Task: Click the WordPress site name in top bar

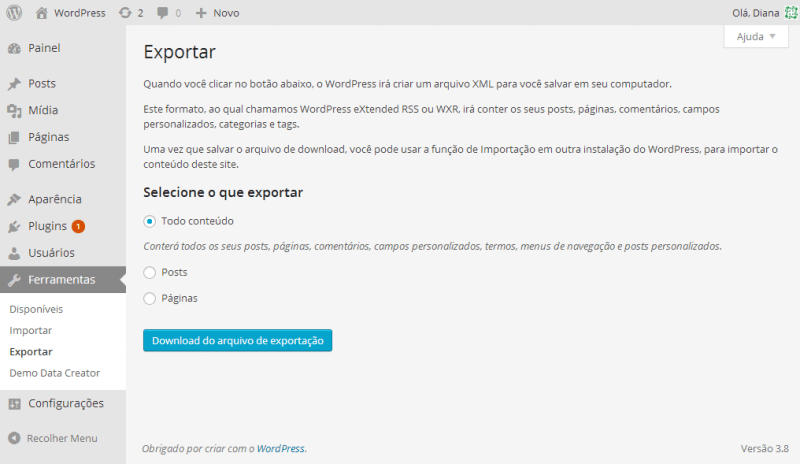Action: click(x=80, y=13)
